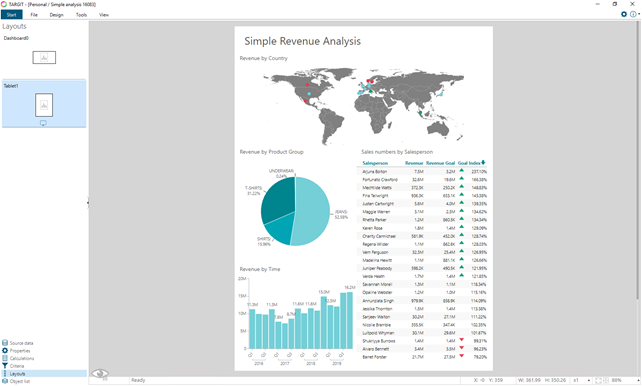The image size is (642, 386).
Task: Toggle the eye preview icon at bottom
Action: tap(99, 373)
